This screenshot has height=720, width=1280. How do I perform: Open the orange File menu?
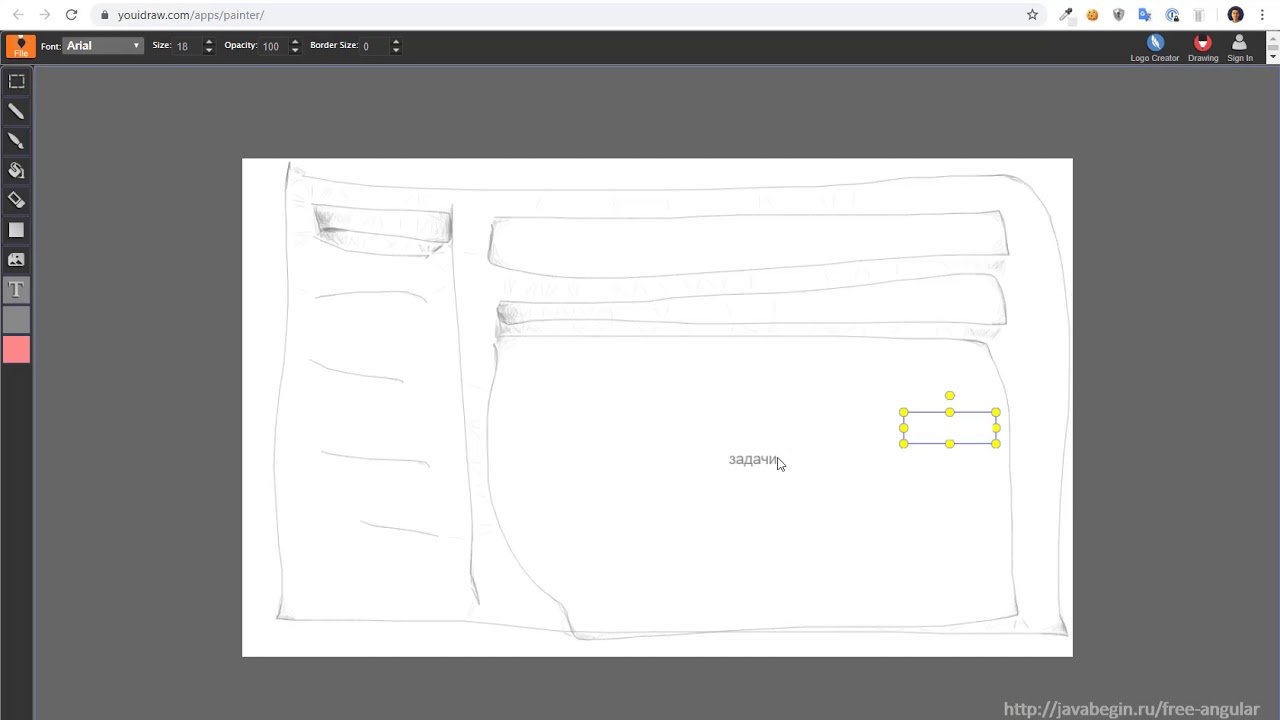[20, 46]
